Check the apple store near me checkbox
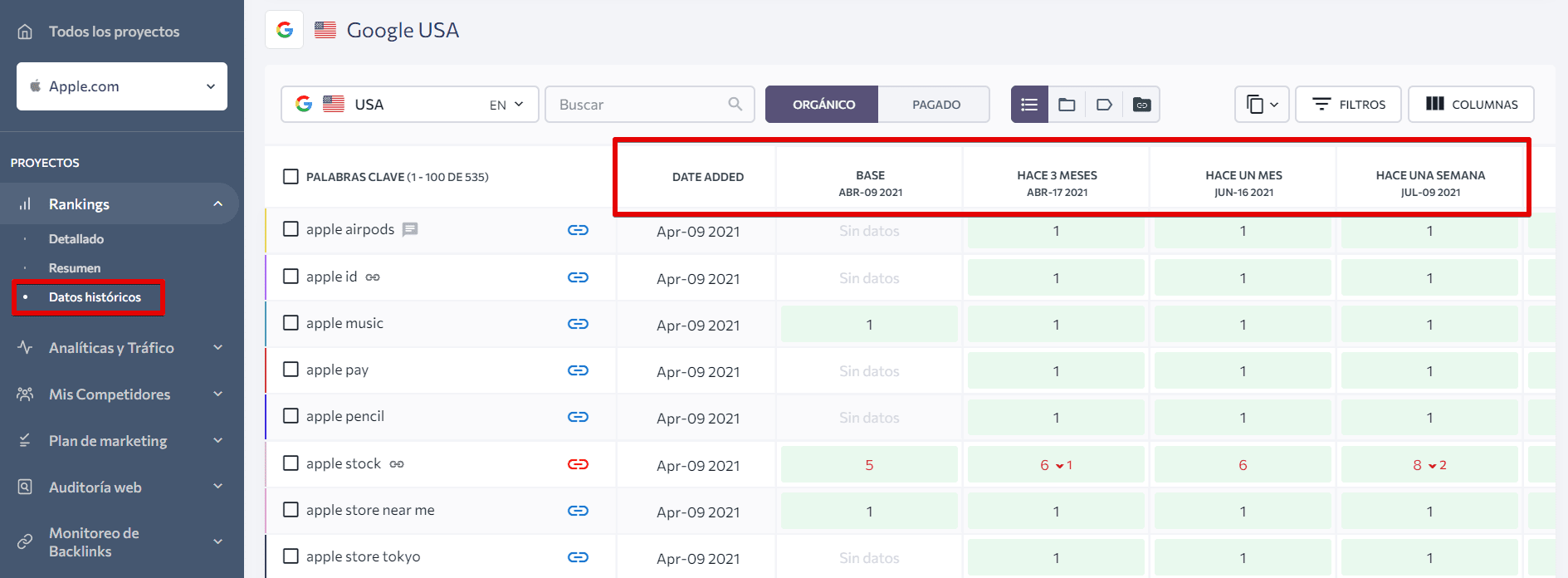This screenshot has width=1568, height=578. pos(291,509)
